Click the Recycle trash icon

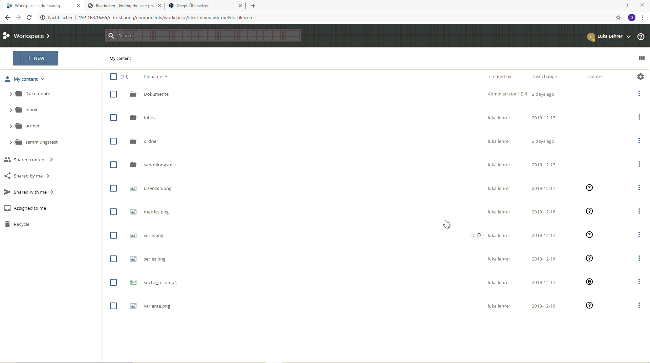click(x=7, y=224)
